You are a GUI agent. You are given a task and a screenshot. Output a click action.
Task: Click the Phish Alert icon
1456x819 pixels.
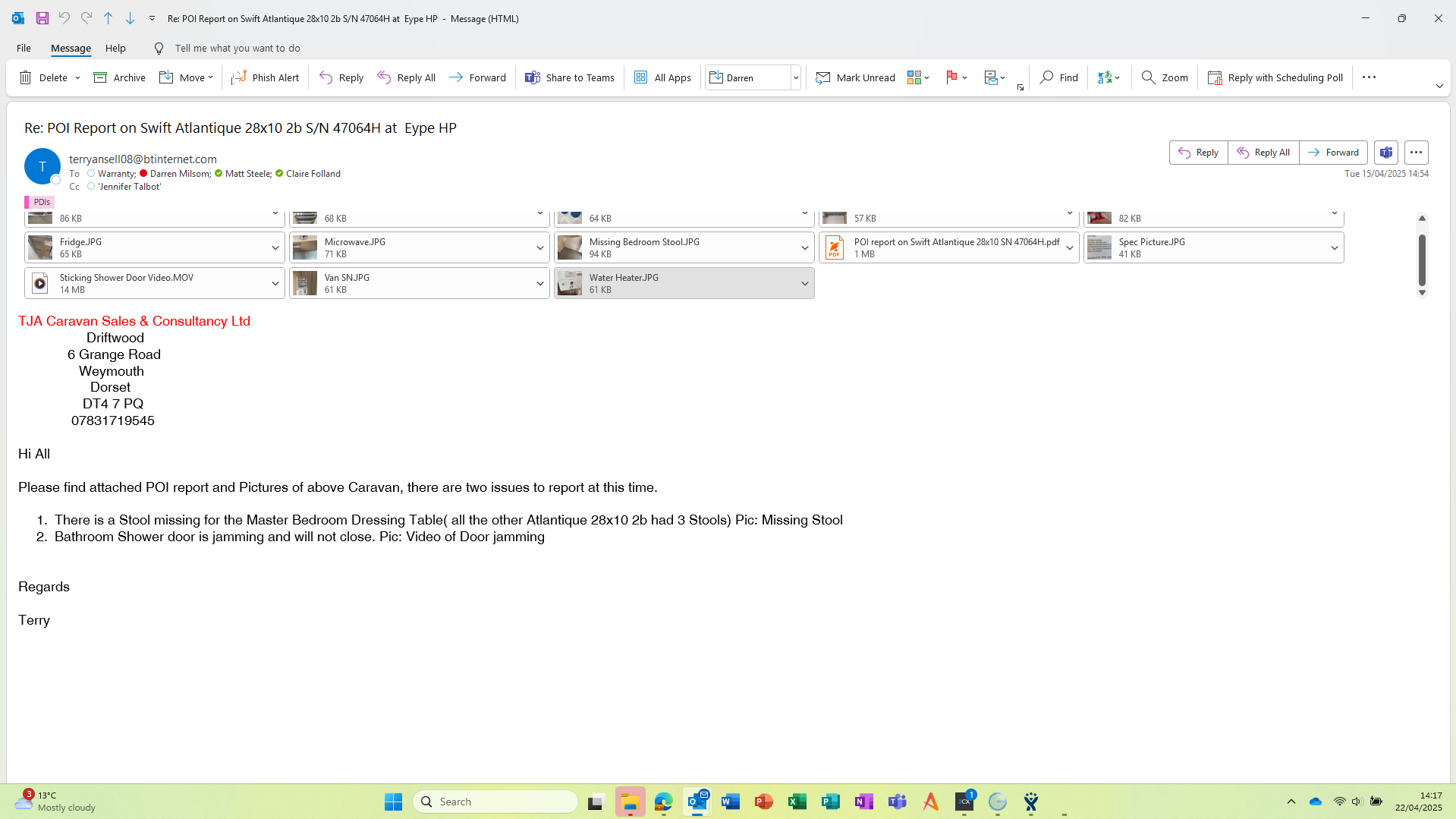coord(239,77)
